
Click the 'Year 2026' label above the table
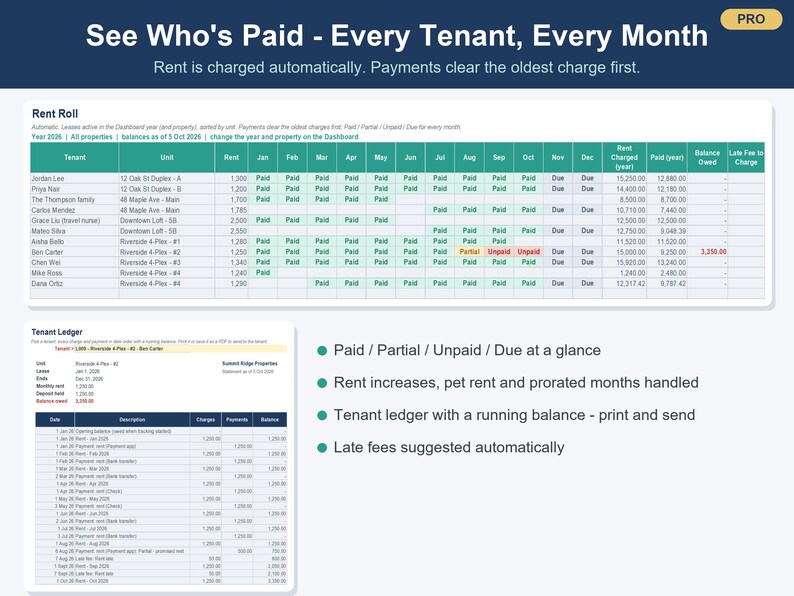tap(47, 137)
